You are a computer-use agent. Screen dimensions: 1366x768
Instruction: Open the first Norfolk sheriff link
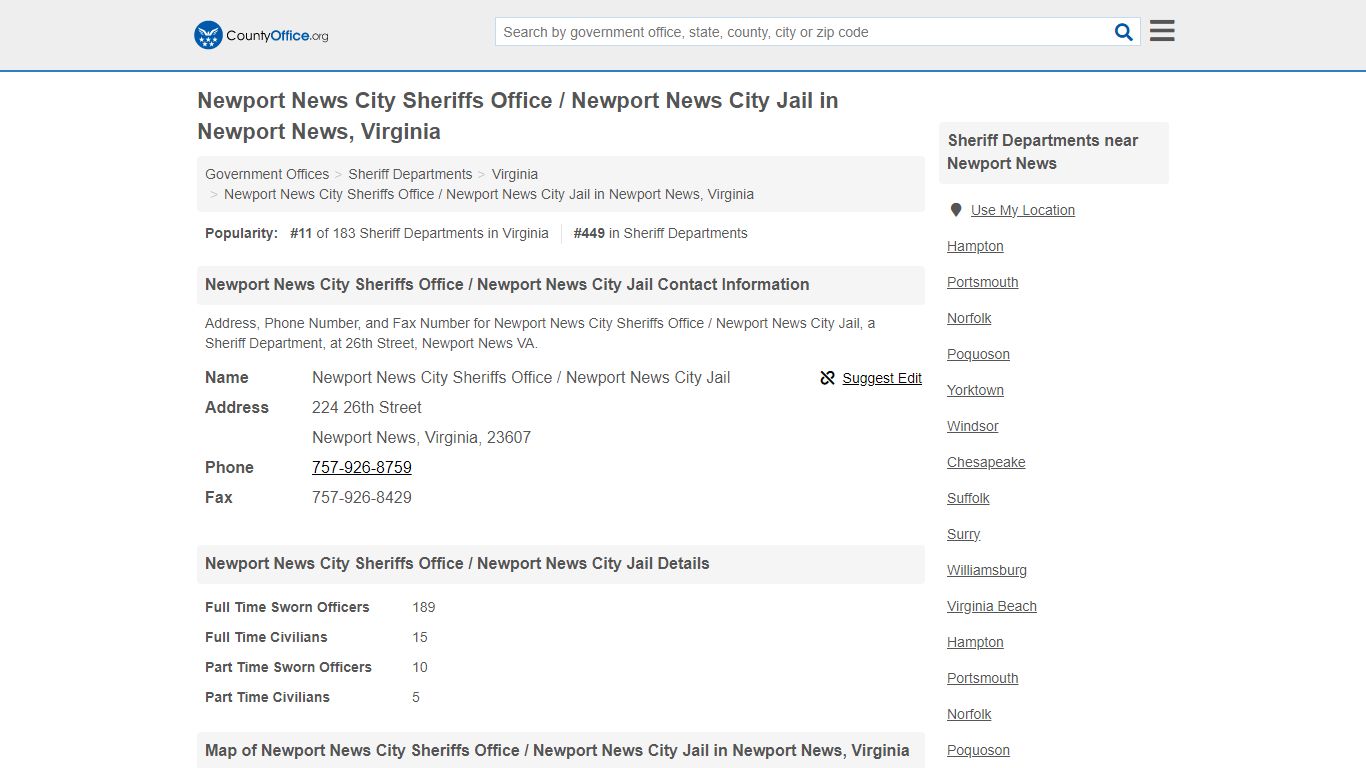click(969, 318)
